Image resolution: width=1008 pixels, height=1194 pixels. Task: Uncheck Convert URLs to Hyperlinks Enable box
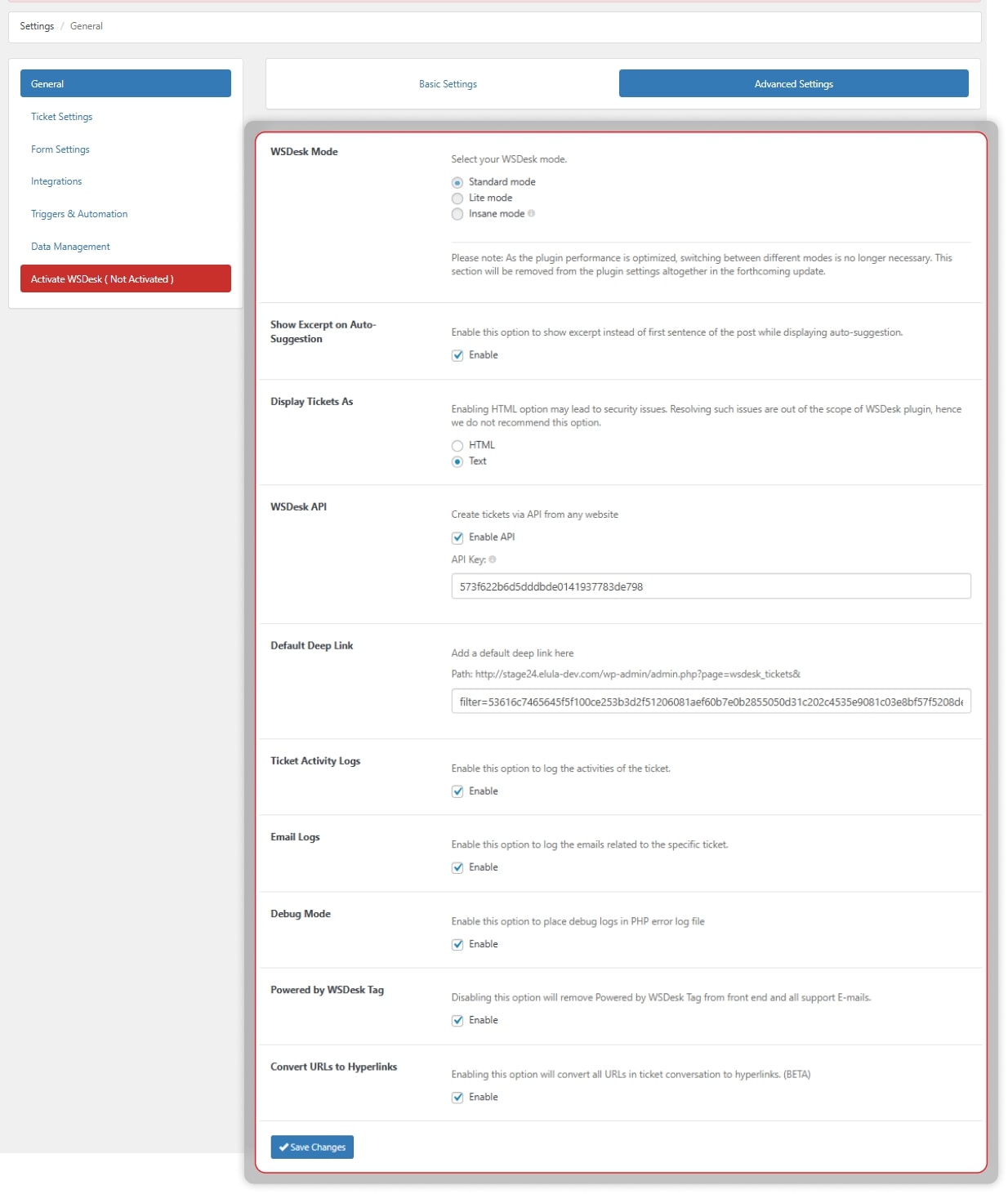(457, 1097)
